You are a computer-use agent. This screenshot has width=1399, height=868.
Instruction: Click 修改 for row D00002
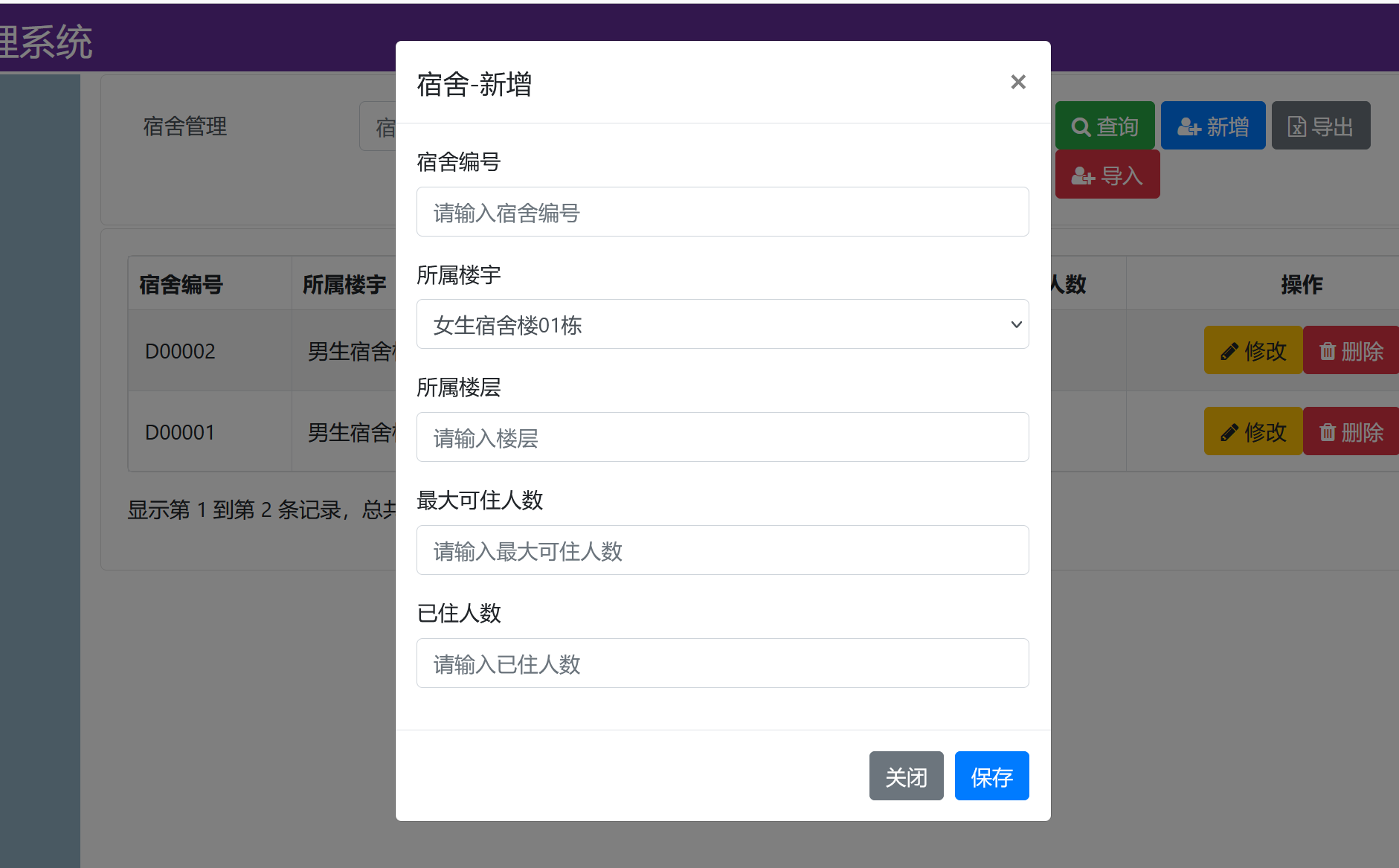(1252, 350)
